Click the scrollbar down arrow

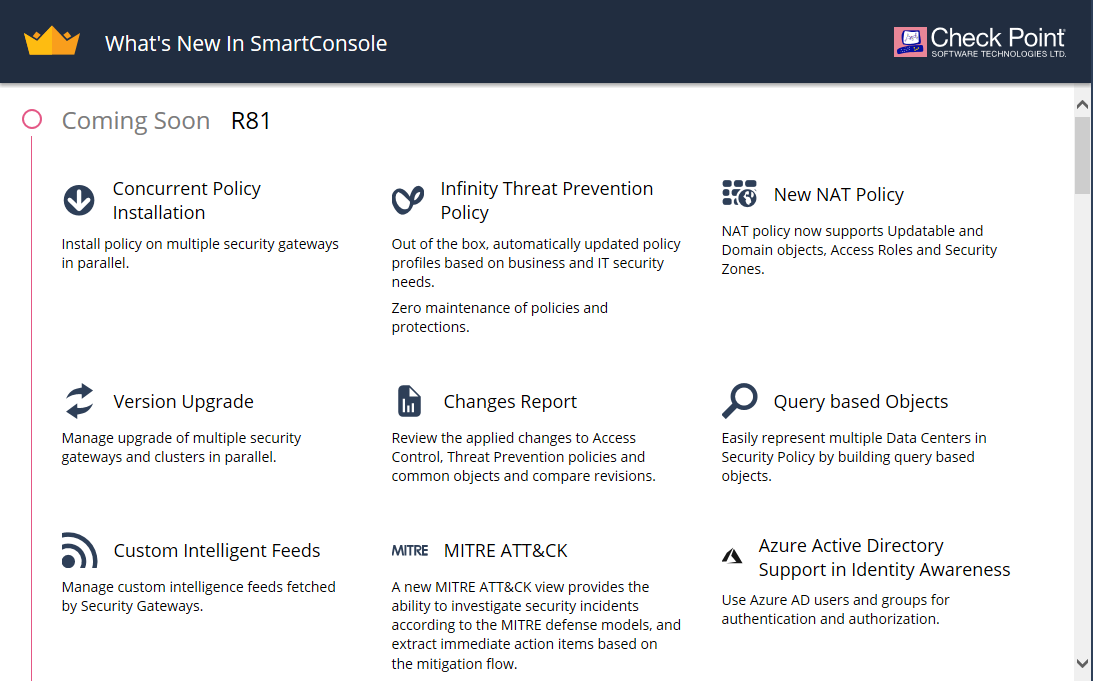1082,663
